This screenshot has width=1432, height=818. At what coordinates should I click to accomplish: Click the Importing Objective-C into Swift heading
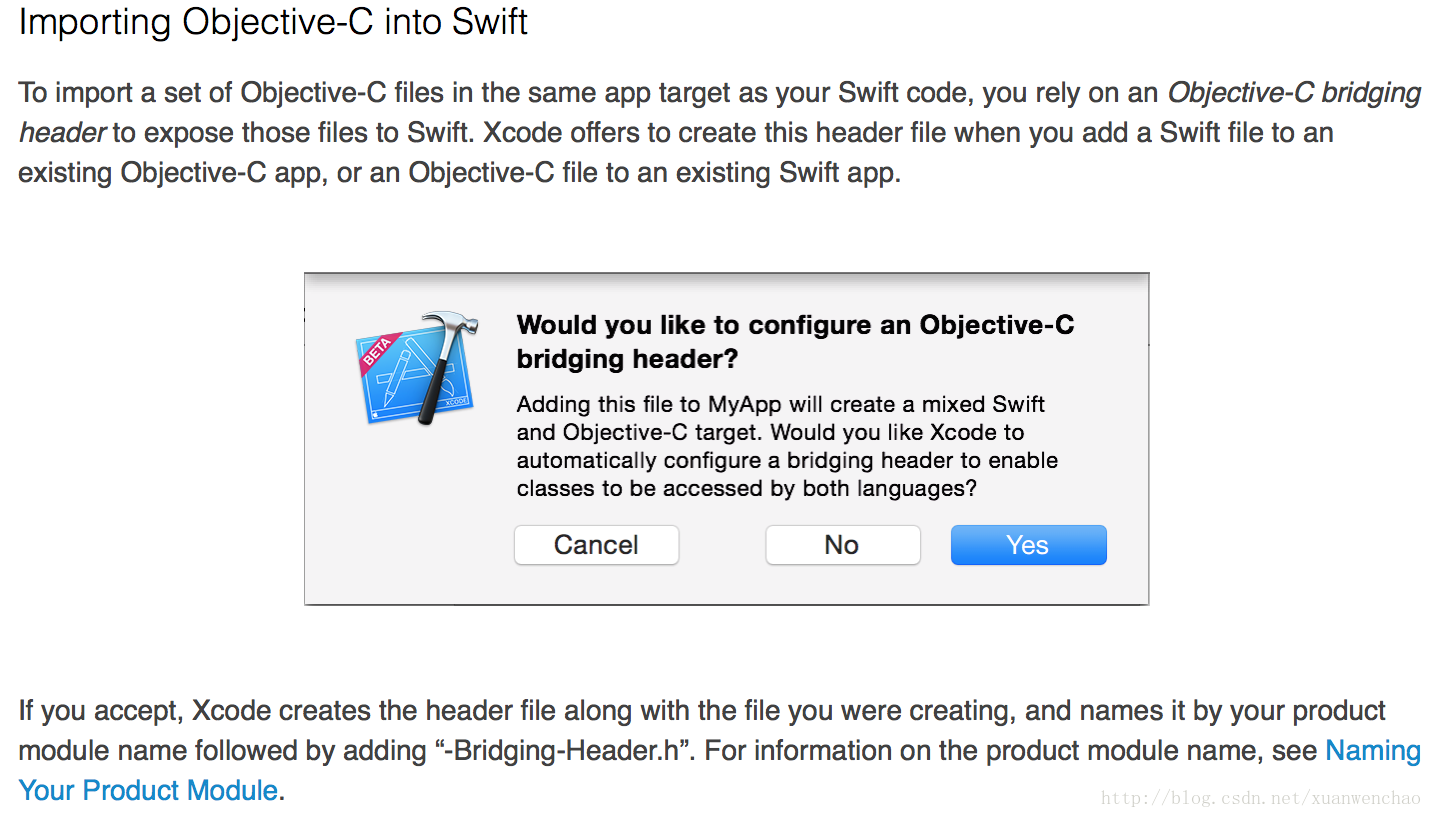(273, 21)
